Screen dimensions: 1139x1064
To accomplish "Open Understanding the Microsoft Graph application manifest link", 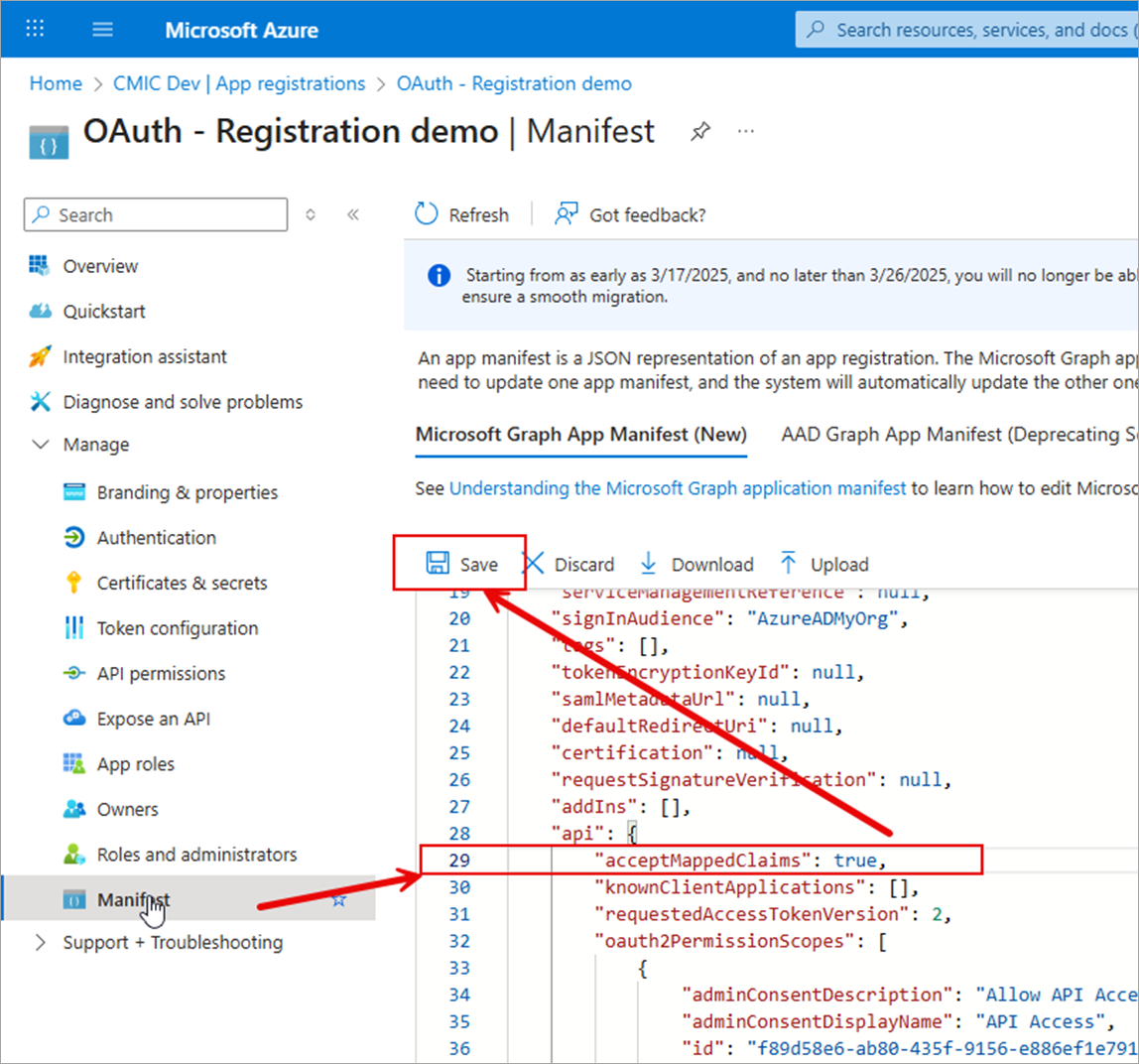I will point(677,488).
